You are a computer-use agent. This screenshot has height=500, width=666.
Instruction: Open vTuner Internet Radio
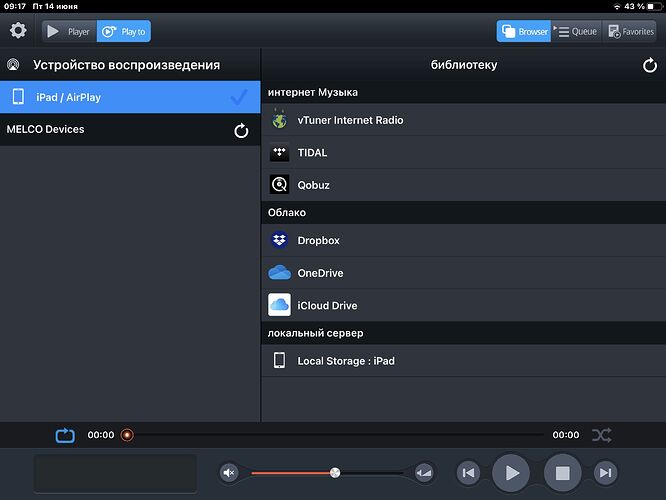tap(464, 120)
